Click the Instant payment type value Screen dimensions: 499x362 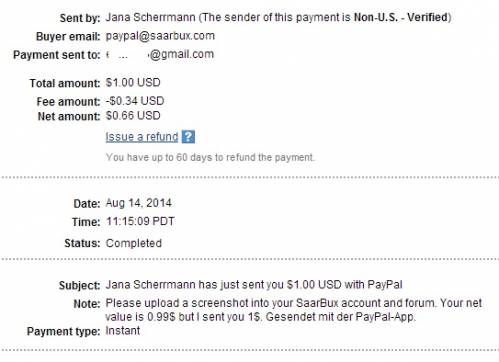[x=123, y=331]
